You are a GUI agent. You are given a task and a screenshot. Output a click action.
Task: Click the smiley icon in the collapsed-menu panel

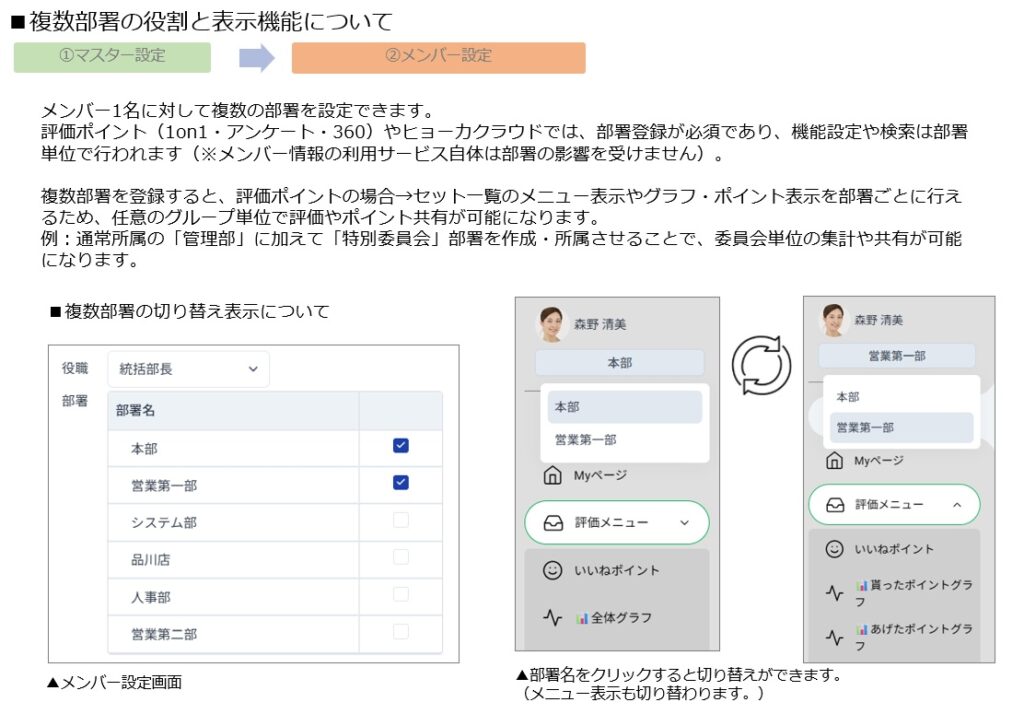553,570
